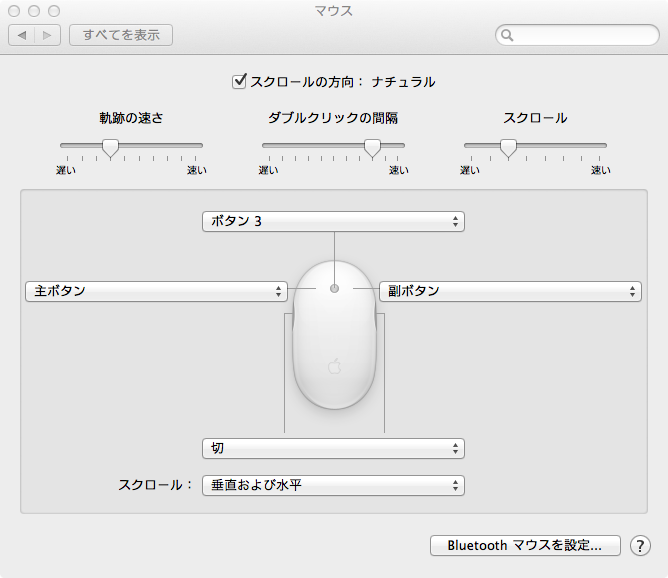Screen dimensions: 668x578
Task: Click the Apple logo on mouse image
Action: 334,366
